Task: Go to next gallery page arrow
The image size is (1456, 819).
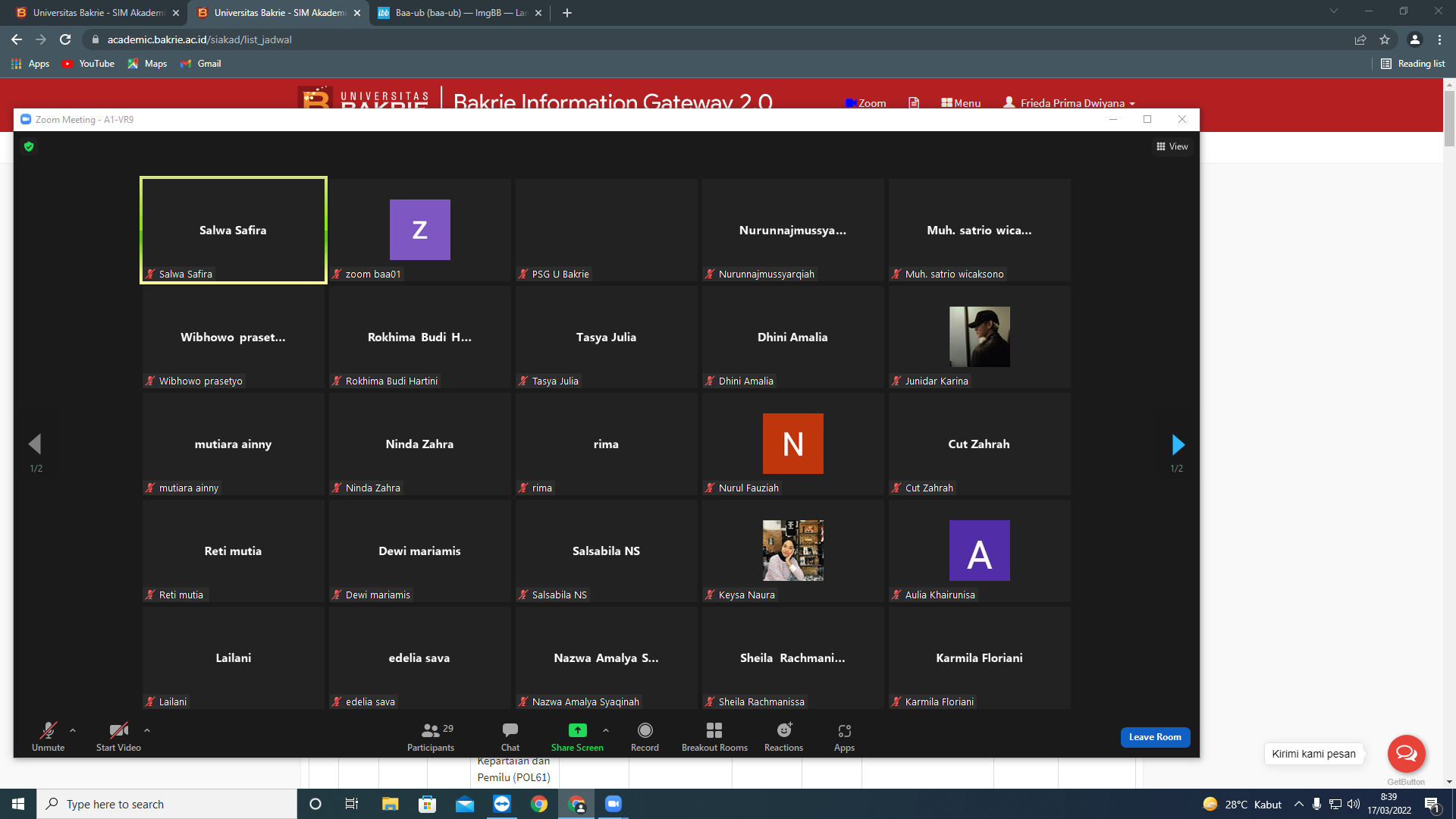Action: (x=1178, y=444)
